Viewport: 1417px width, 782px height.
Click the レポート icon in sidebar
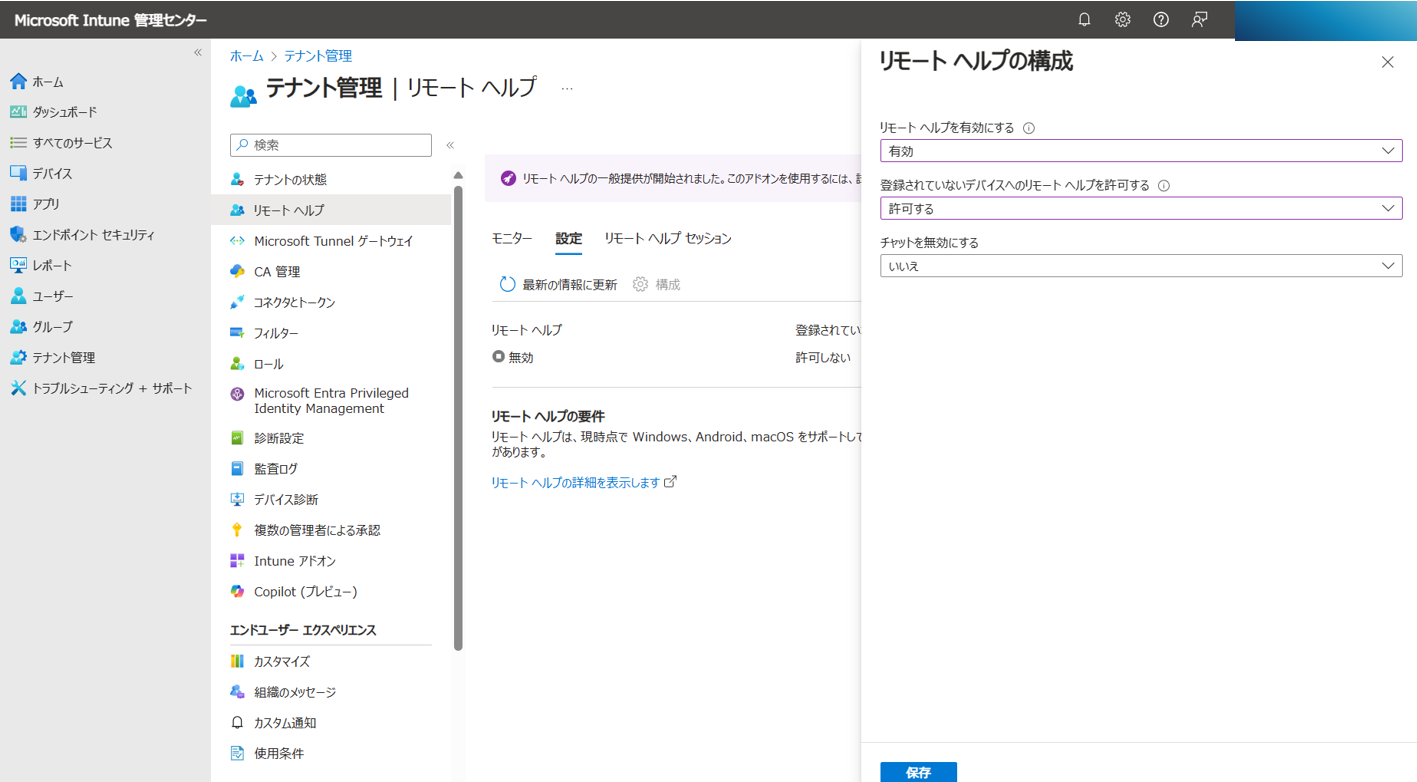18,265
